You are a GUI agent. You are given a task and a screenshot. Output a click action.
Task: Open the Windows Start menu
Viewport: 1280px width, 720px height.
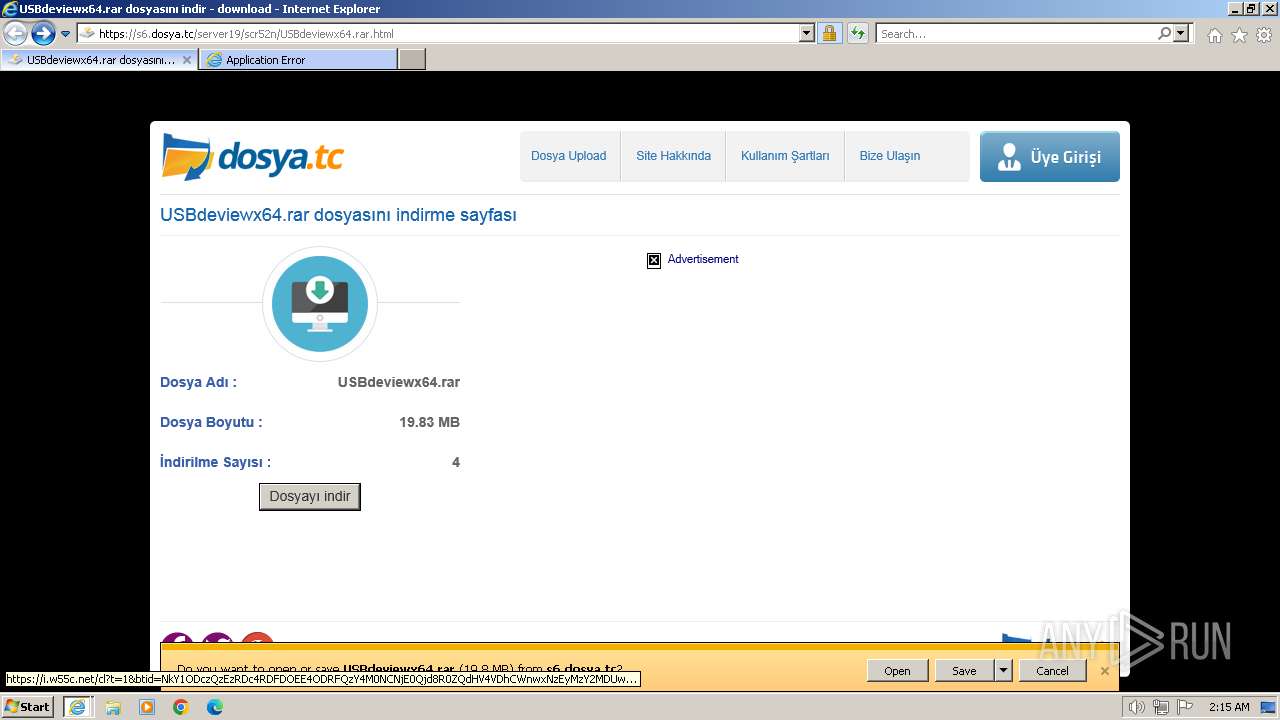point(28,706)
